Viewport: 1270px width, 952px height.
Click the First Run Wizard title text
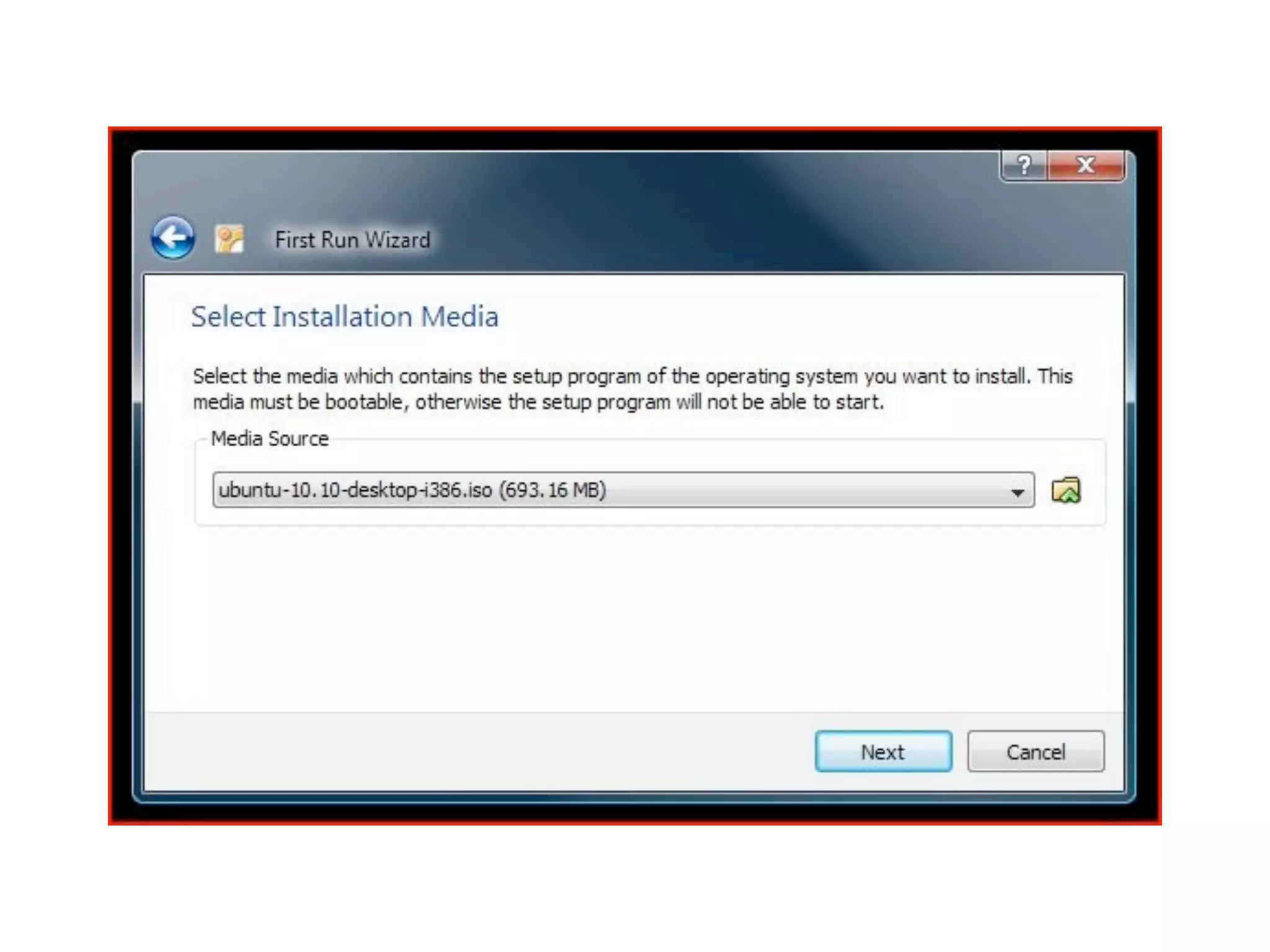(352, 240)
